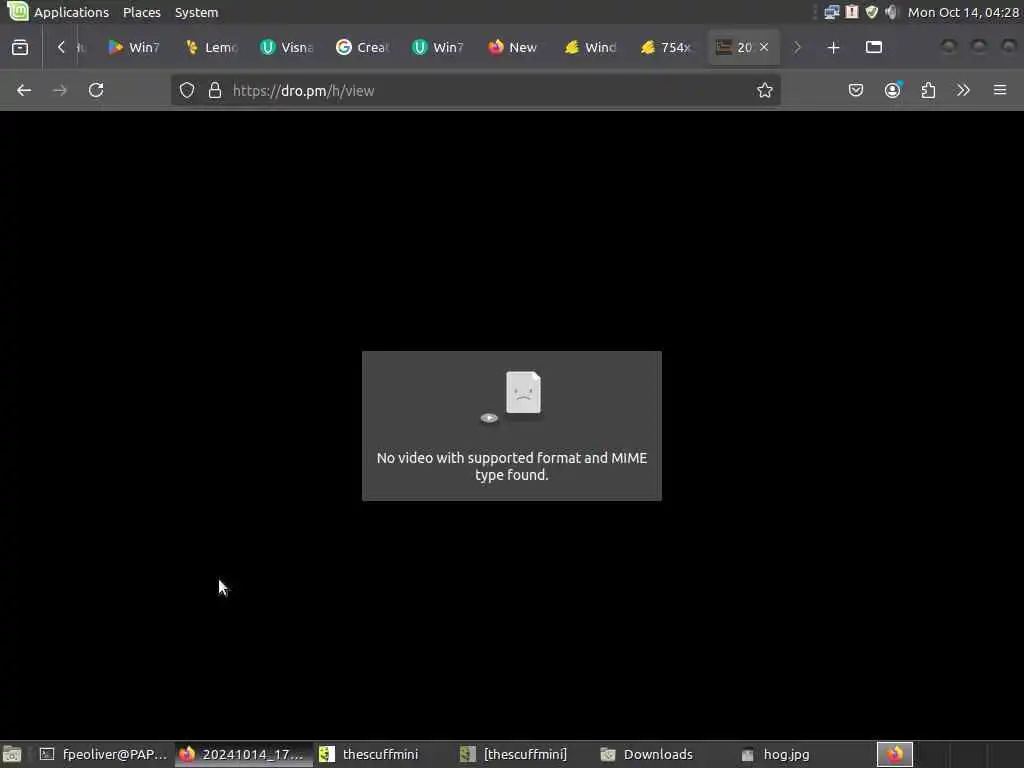Switch to the New tab
The width and height of the screenshot is (1024, 768).
point(514,47)
